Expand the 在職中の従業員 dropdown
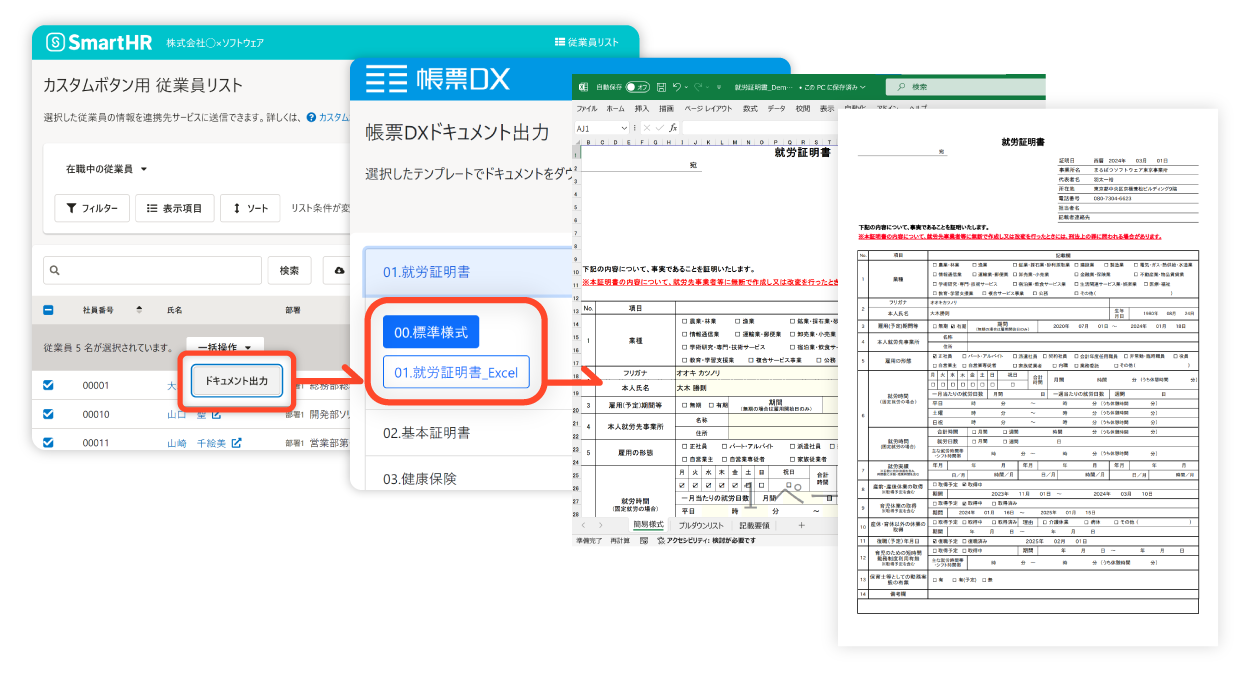Screen dimensions: 1240x675 click(106, 169)
